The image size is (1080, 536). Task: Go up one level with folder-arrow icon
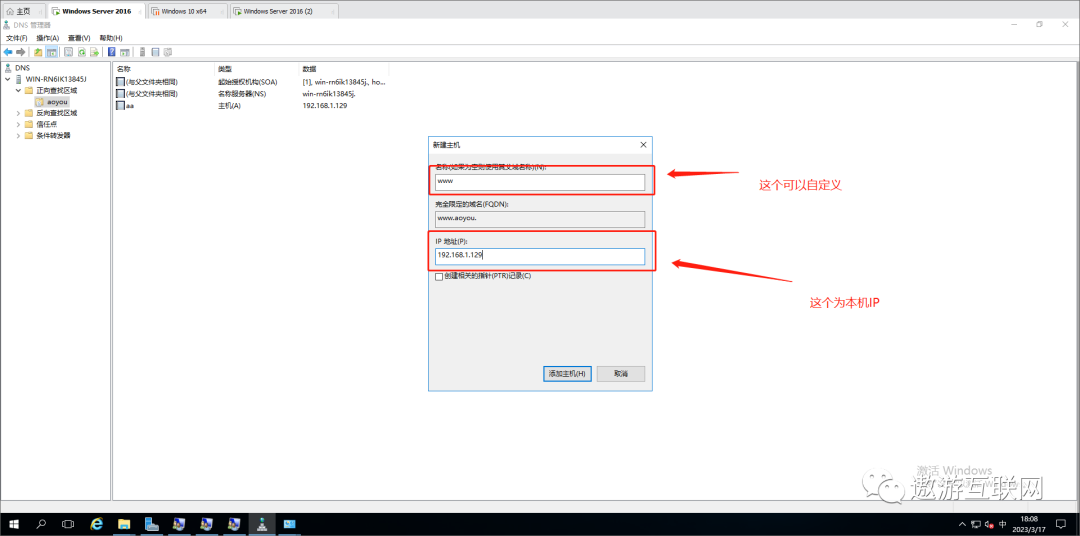coord(38,52)
